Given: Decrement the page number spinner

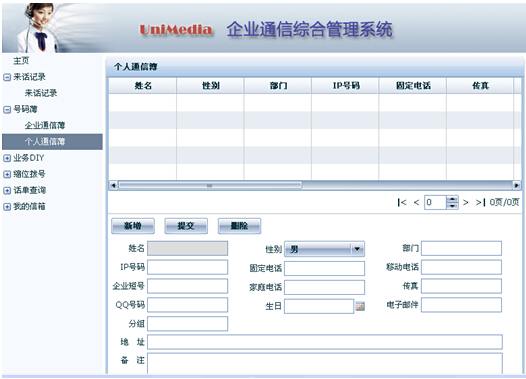Looking at the screenshot, I should 452,206.
